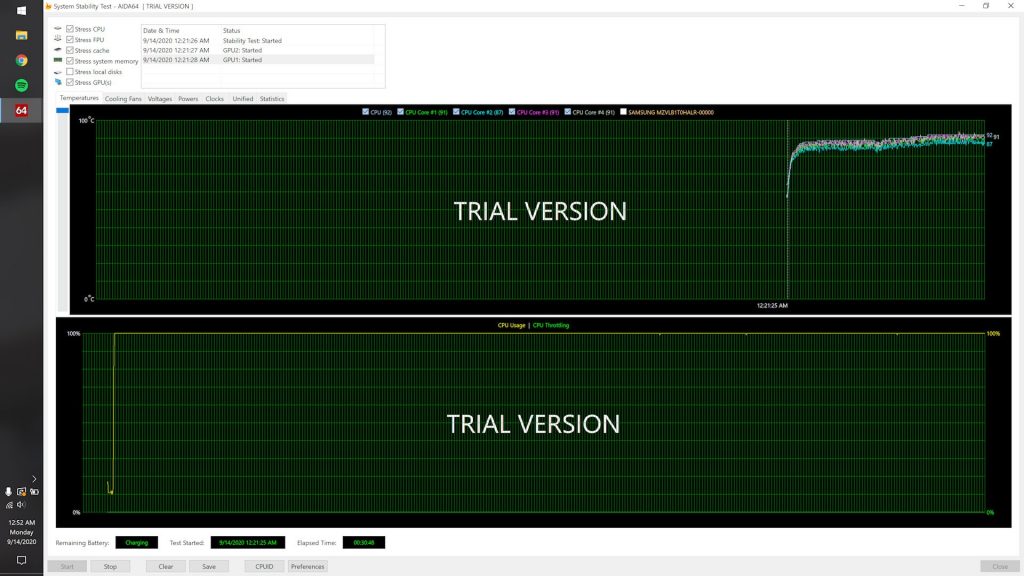Select the 'Stability Test: Started' log row
Image resolution: width=1024 pixels, height=576 pixels.
259,40
